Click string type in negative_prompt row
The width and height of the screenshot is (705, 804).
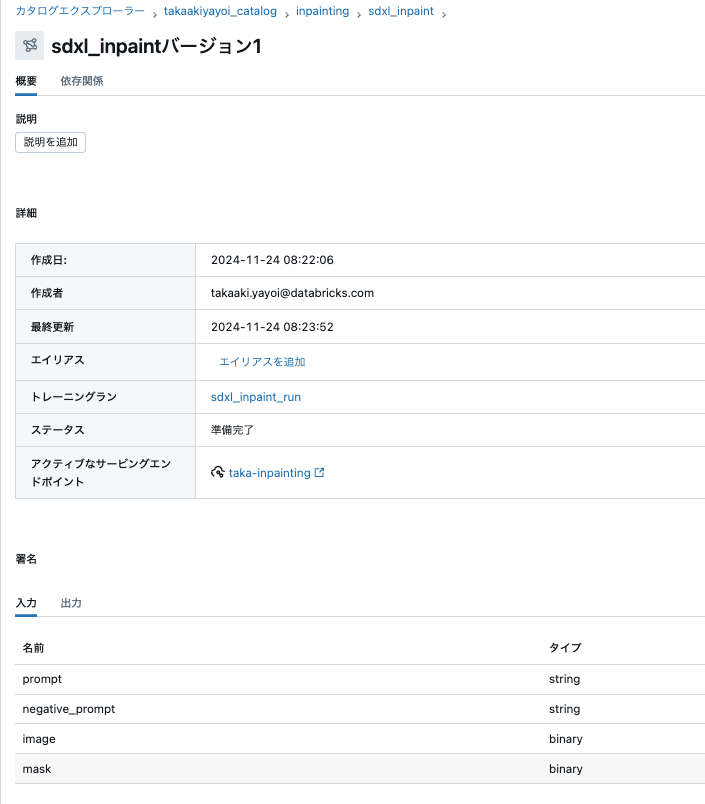point(565,709)
